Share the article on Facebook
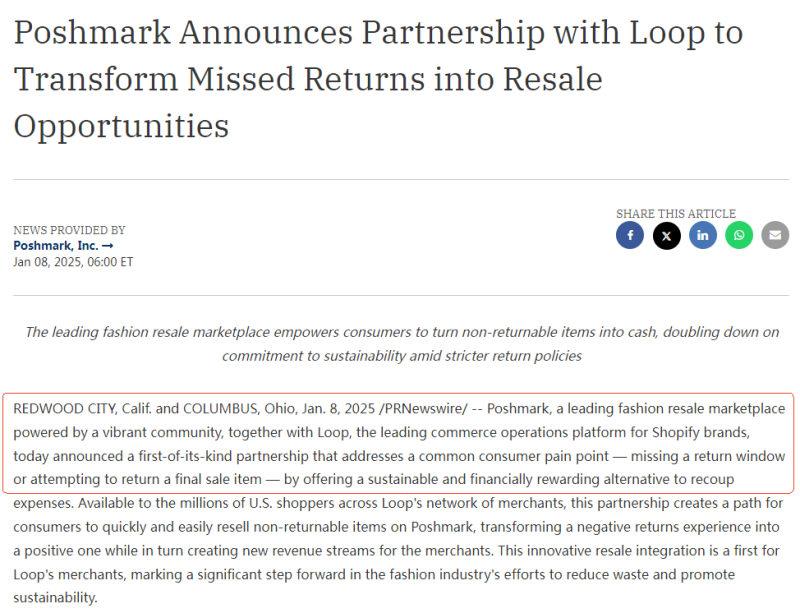 630,236
